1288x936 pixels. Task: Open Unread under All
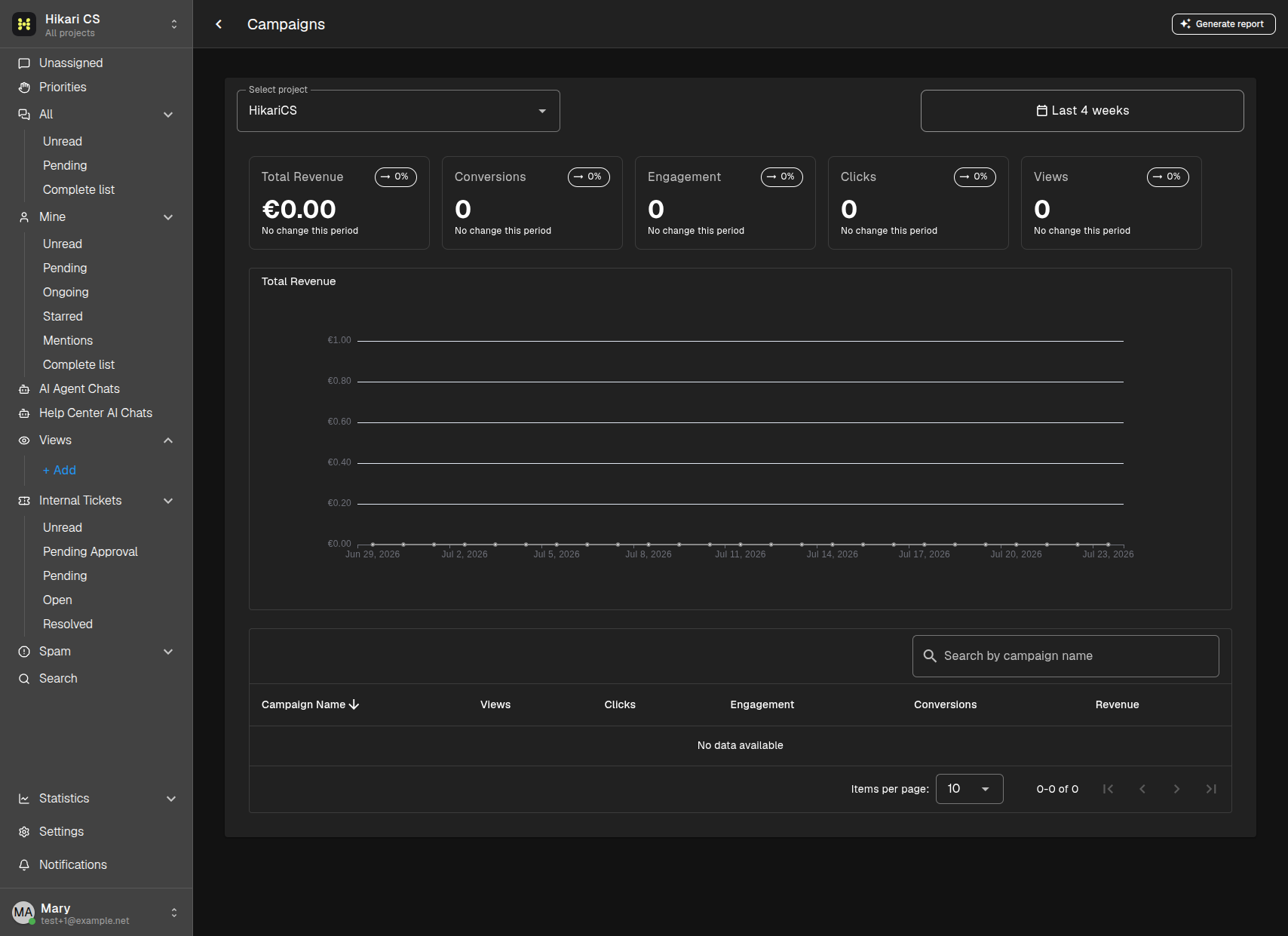[x=63, y=142]
